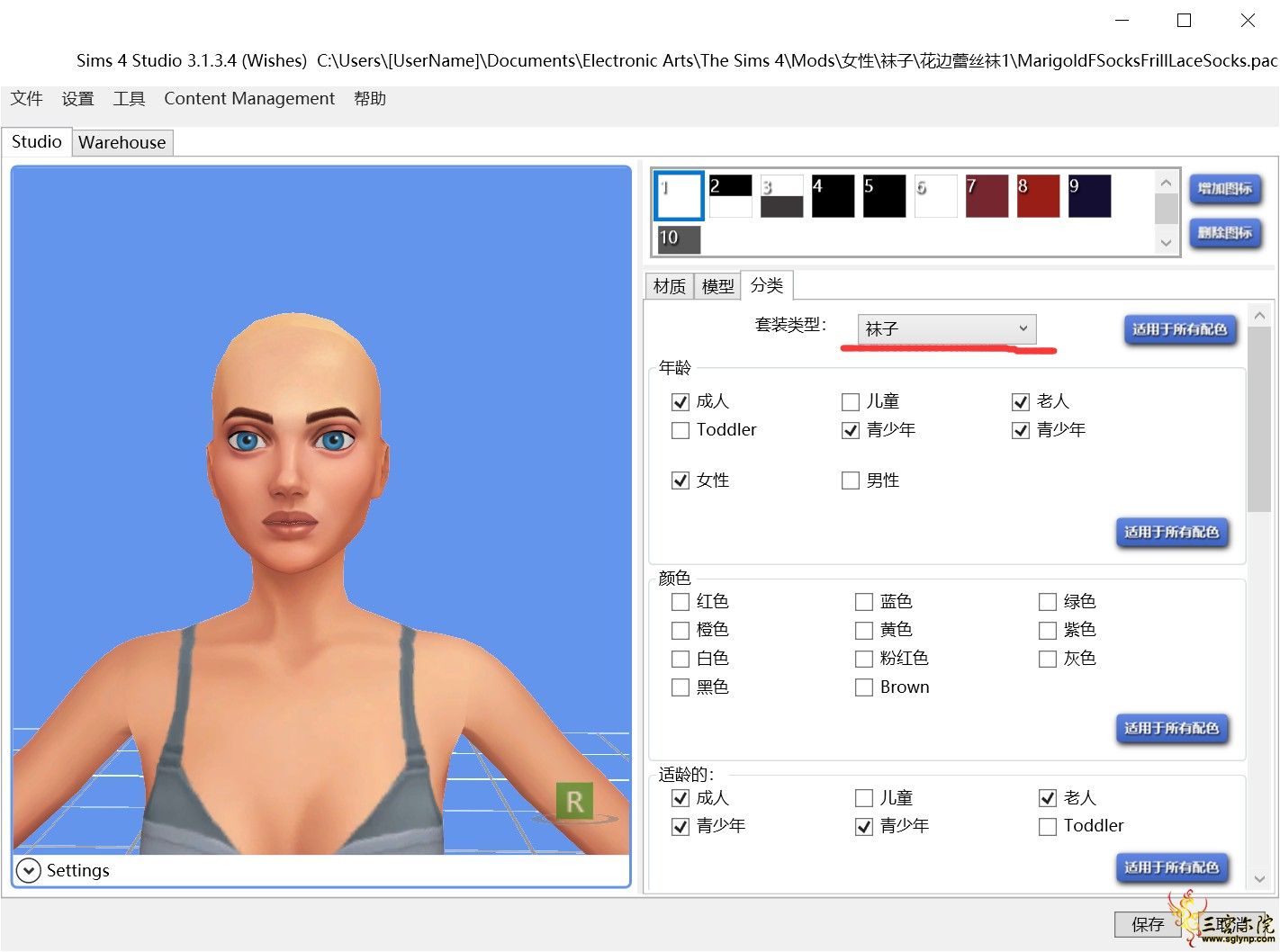Viewport: 1280px width, 952px height.
Task: Check the 橙色 color checkbox
Action: [x=681, y=631]
